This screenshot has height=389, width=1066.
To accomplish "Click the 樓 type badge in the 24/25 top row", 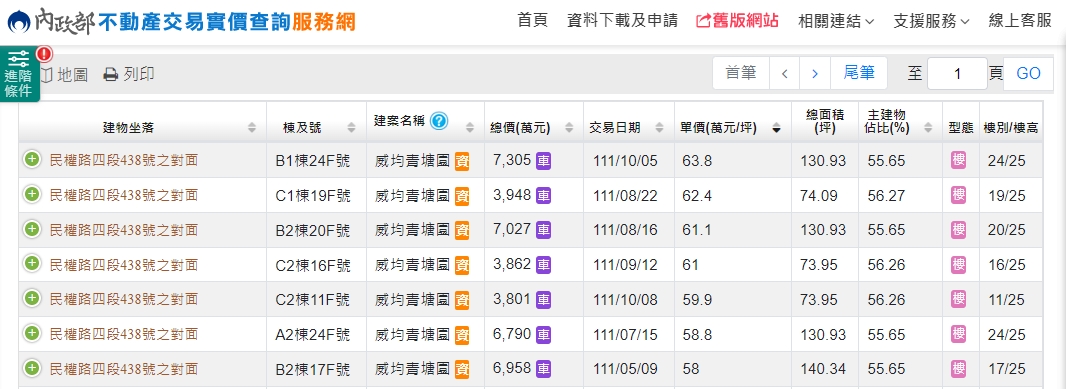I will [x=959, y=160].
